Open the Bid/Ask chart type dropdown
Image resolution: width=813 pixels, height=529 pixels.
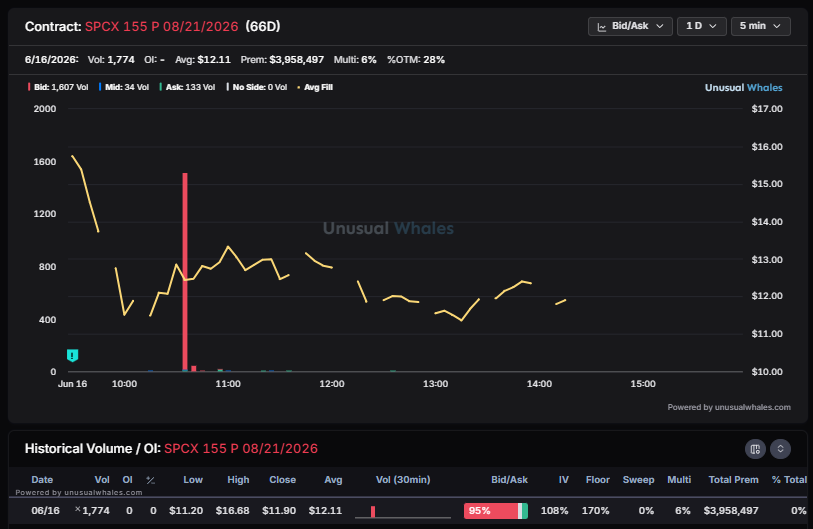630,26
